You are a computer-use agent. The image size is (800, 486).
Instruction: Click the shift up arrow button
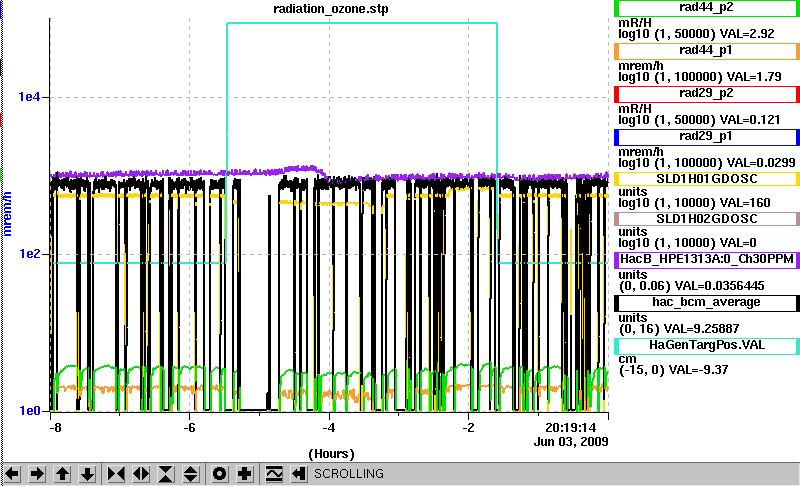tap(62, 474)
